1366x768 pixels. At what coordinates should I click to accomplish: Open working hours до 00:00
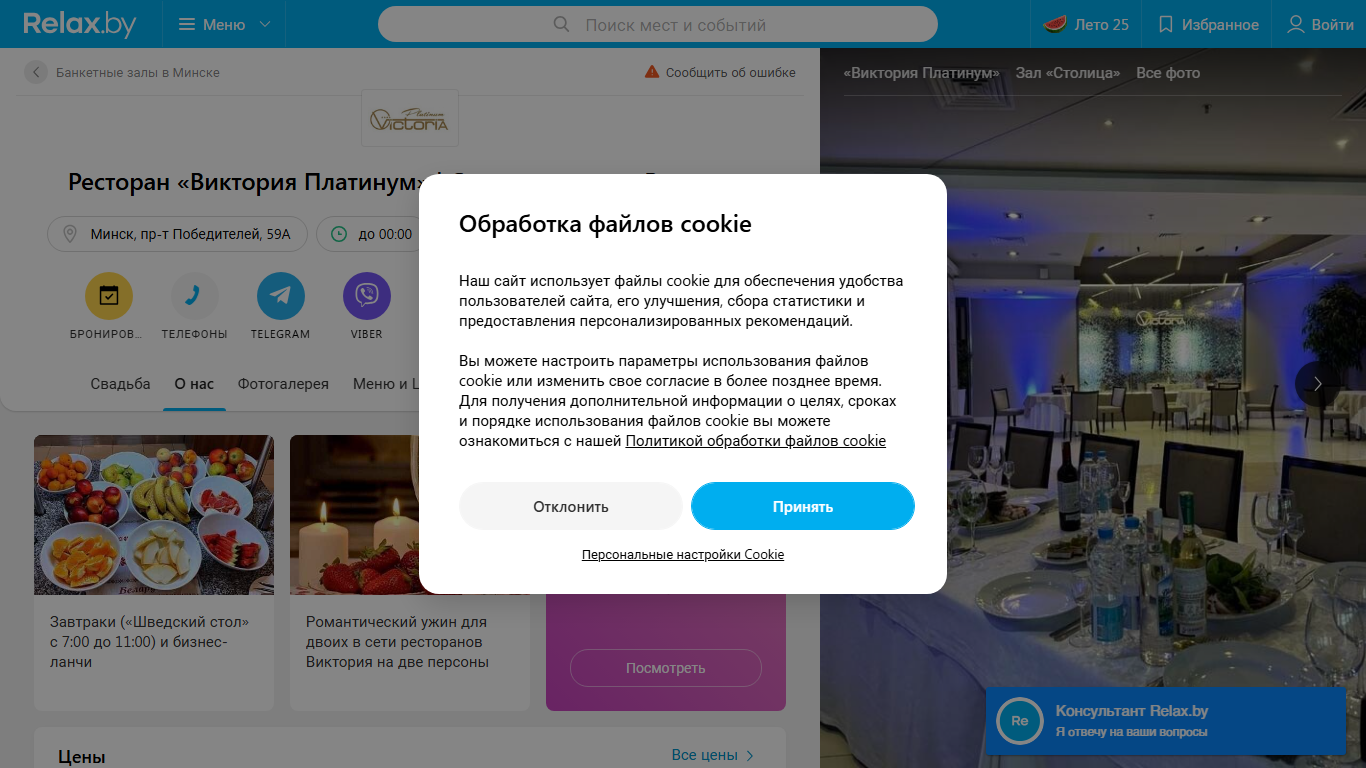(372, 234)
